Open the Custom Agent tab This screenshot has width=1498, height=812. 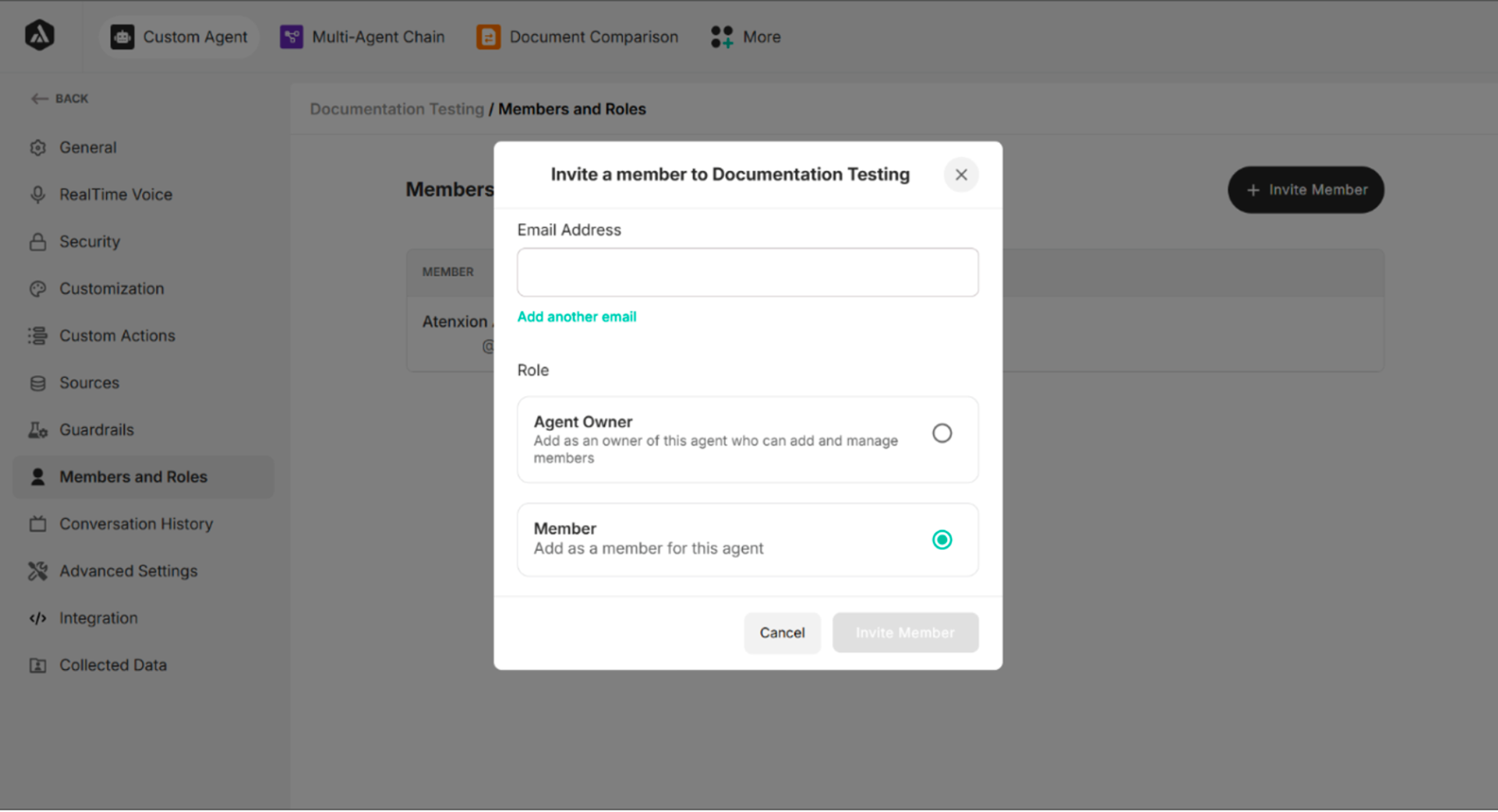click(179, 37)
